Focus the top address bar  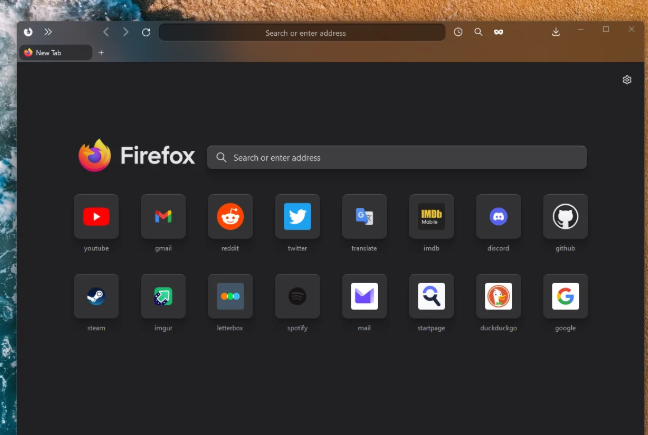pyautogui.click(x=302, y=33)
